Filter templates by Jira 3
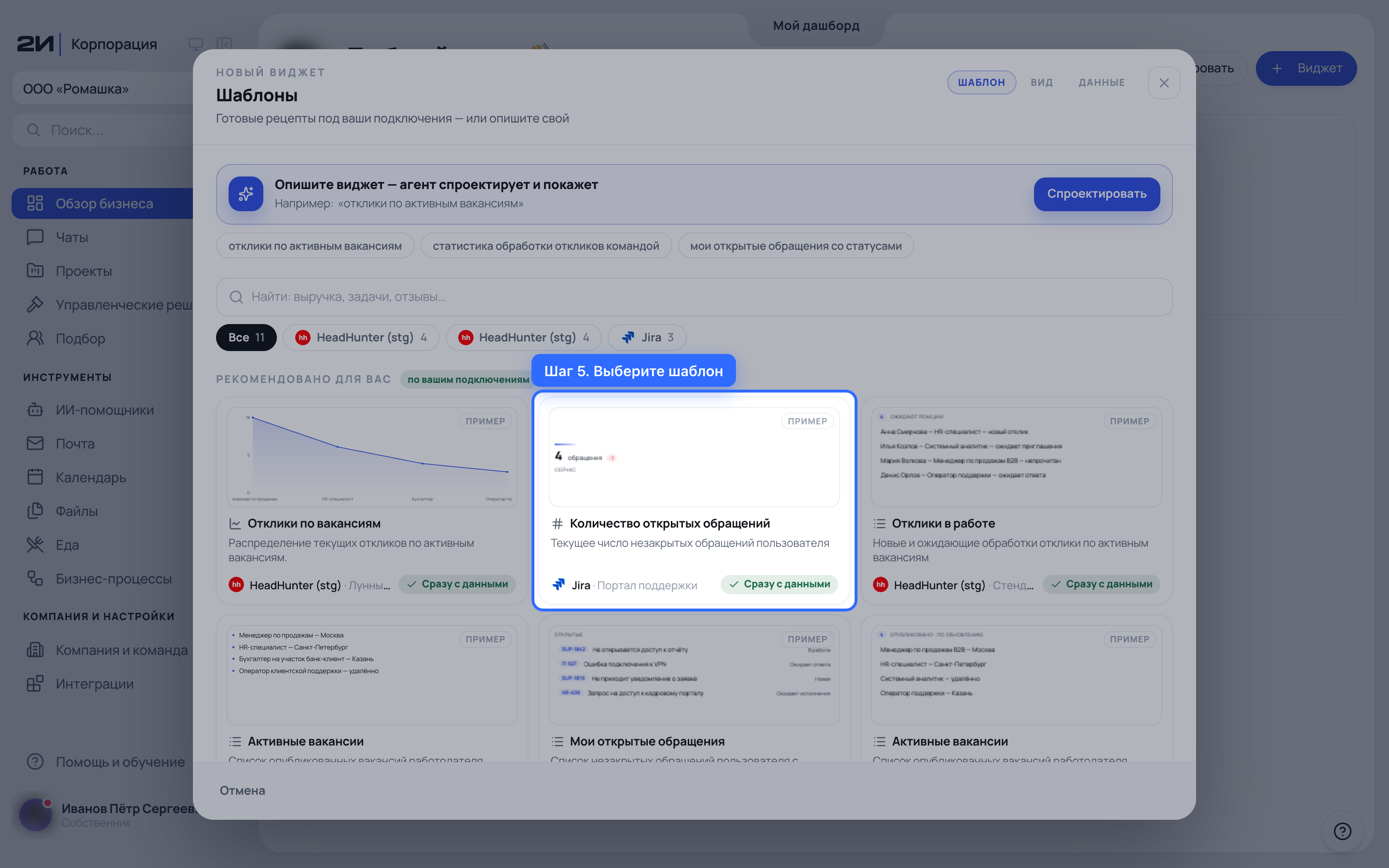 647,338
